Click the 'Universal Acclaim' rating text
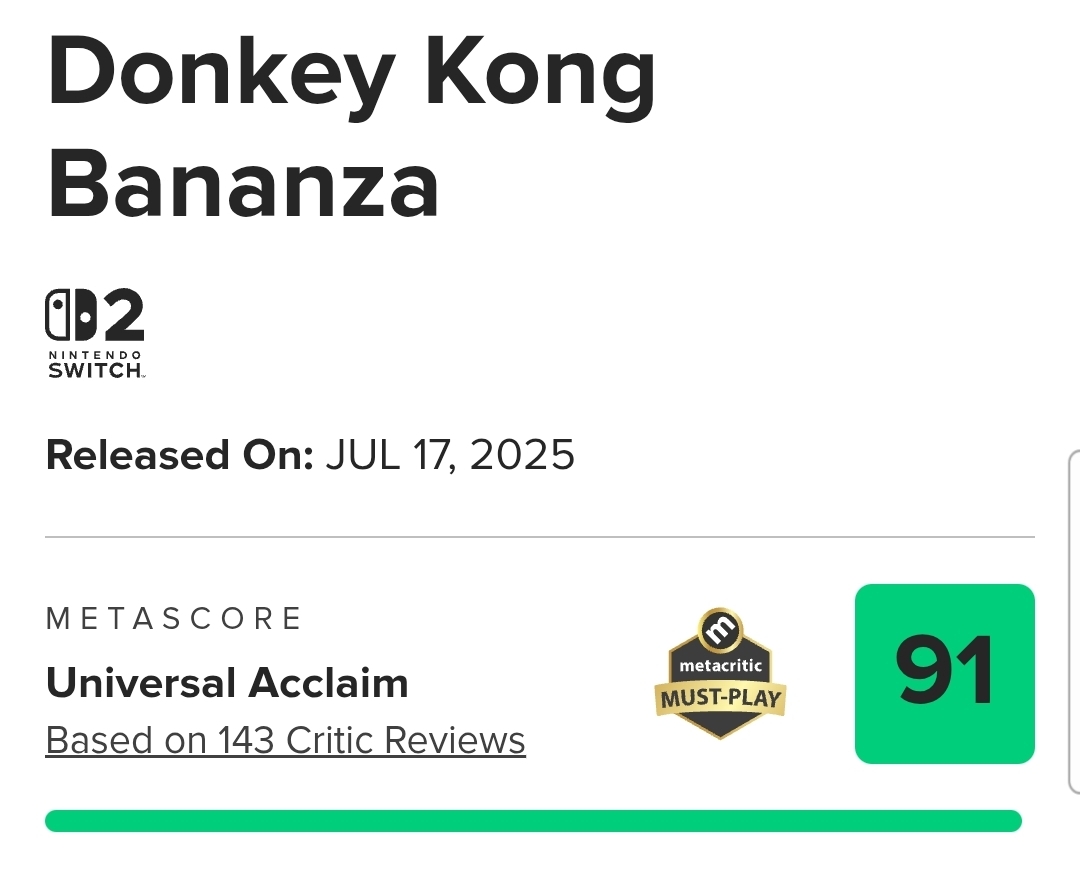This screenshot has width=1080, height=880. 227,684
